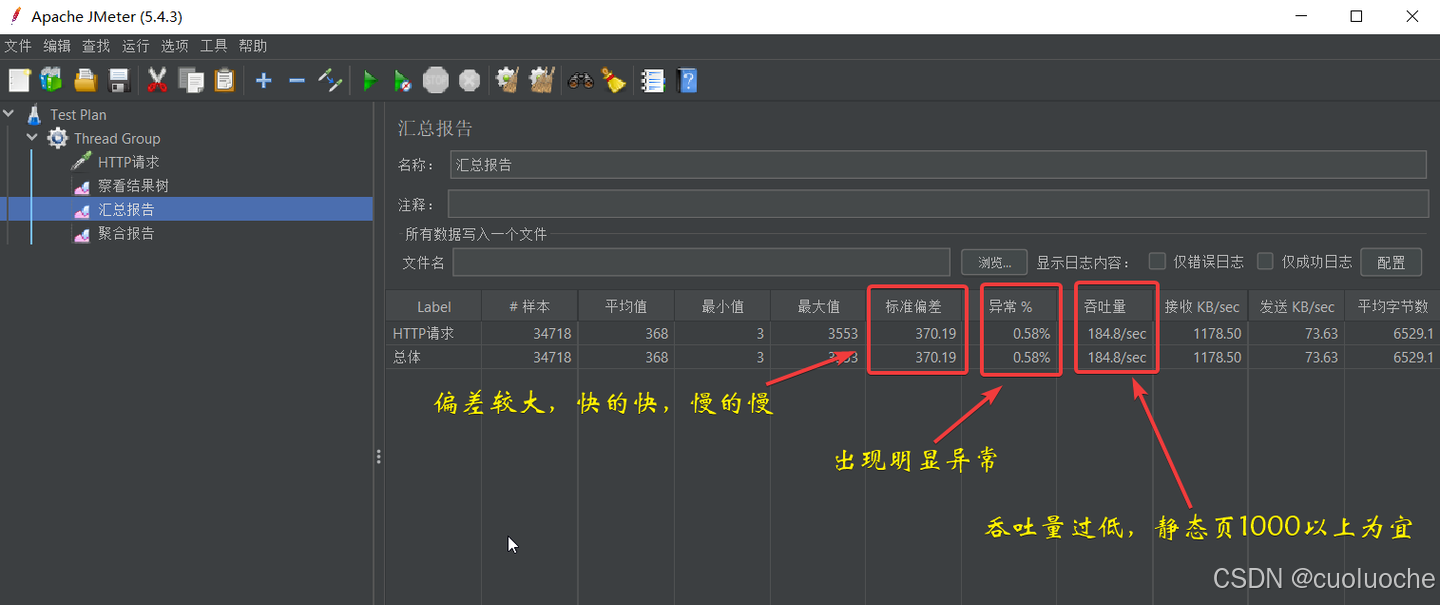This screenshot has width=1440, height=605.
Task: Click the 聚合报告 listener icon
Action: pos(82,234)
